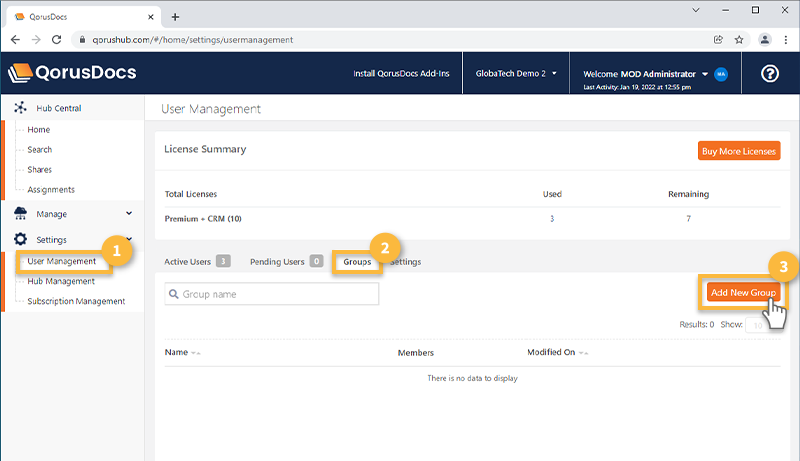
Task: Click the Group name search field
Action: 272,294
